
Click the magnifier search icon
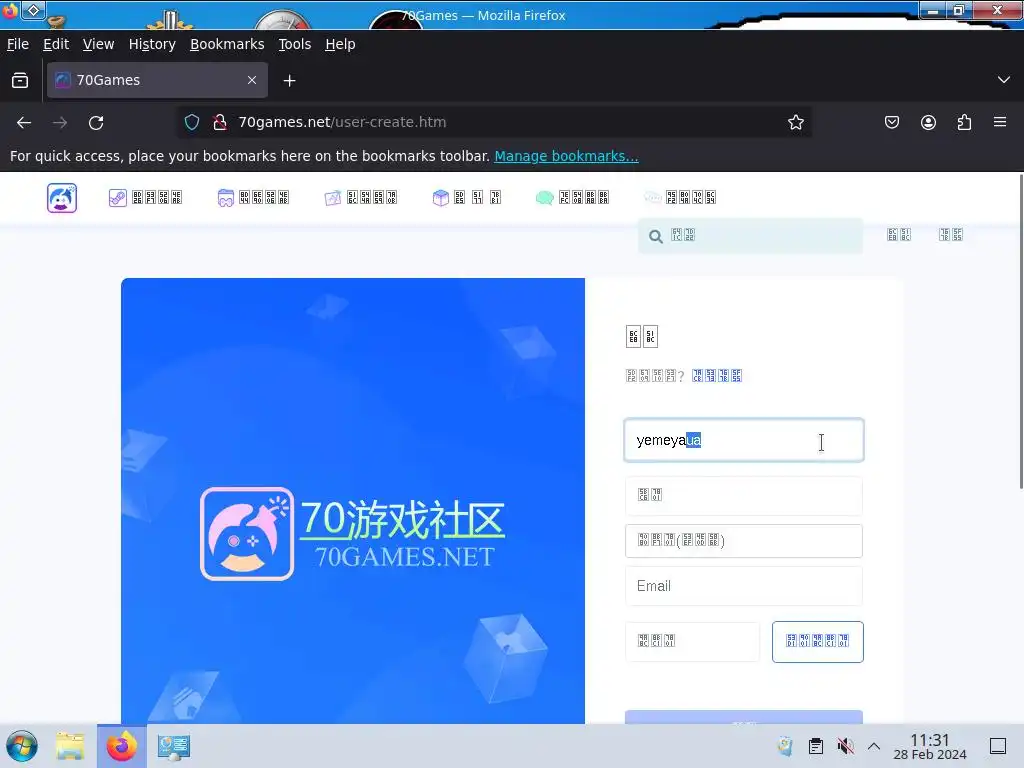coord(656,236)
